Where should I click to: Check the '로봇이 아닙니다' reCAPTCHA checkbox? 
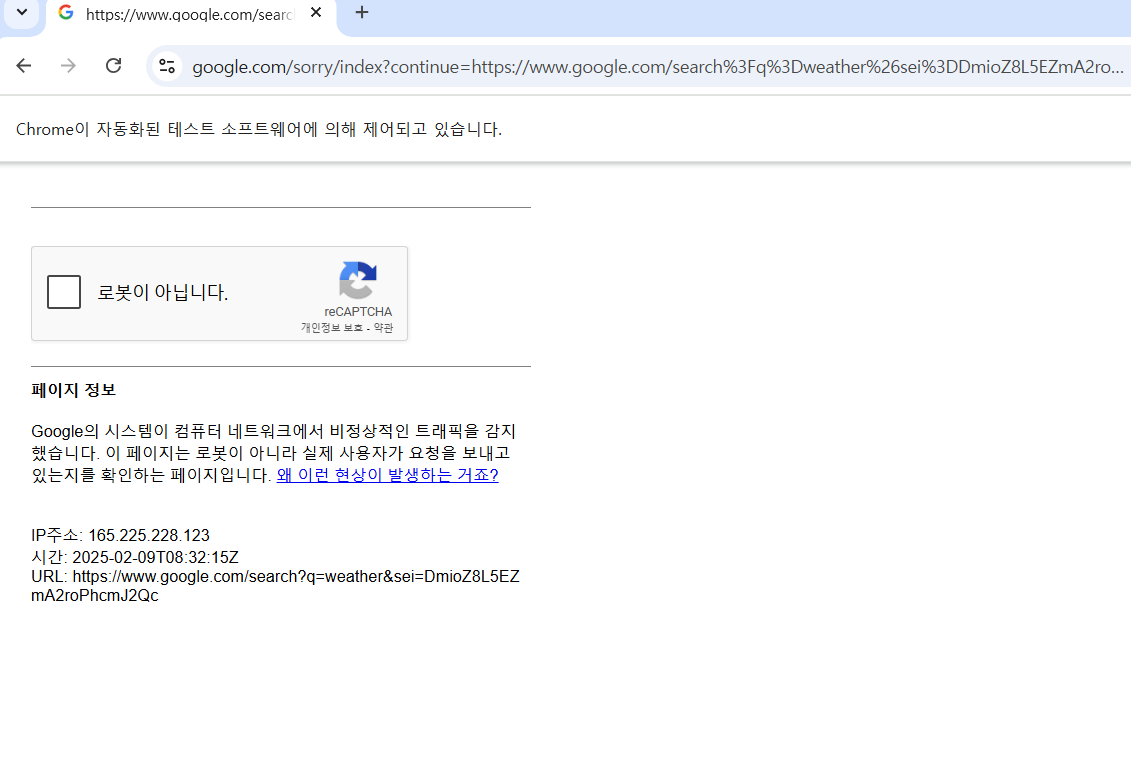(x=64, y=292)
